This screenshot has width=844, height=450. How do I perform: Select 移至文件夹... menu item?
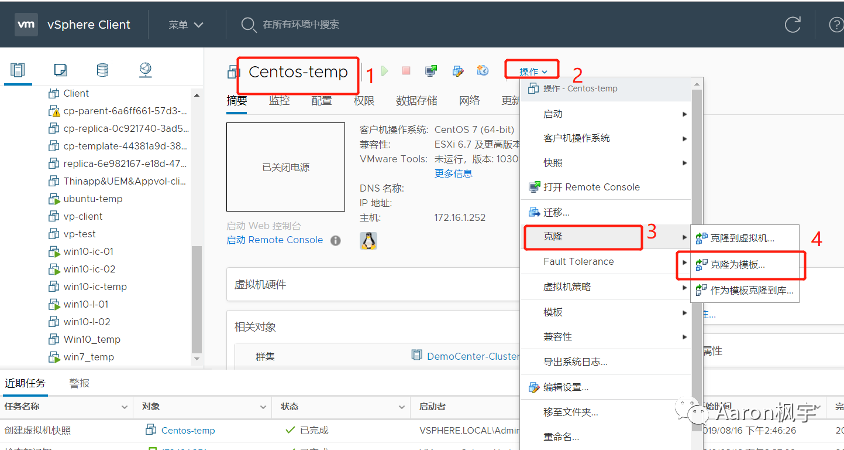pyautogui.click(x=606, y=412)
